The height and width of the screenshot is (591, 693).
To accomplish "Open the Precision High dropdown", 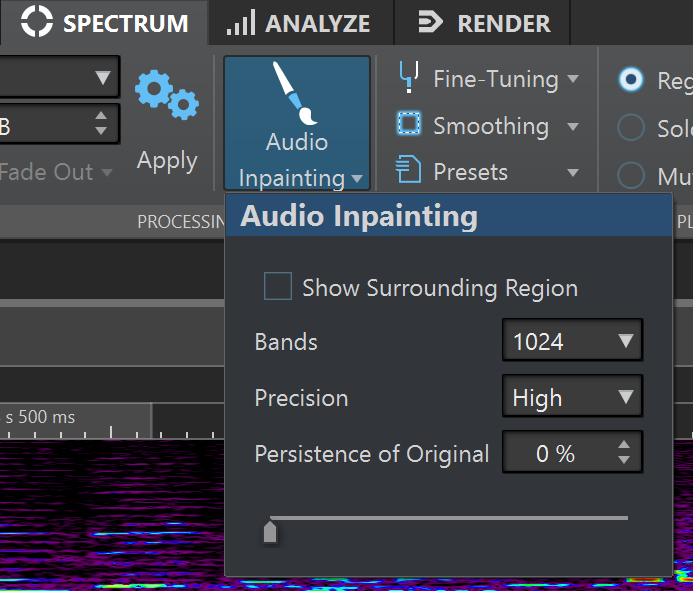I will (x=572, y=397).
